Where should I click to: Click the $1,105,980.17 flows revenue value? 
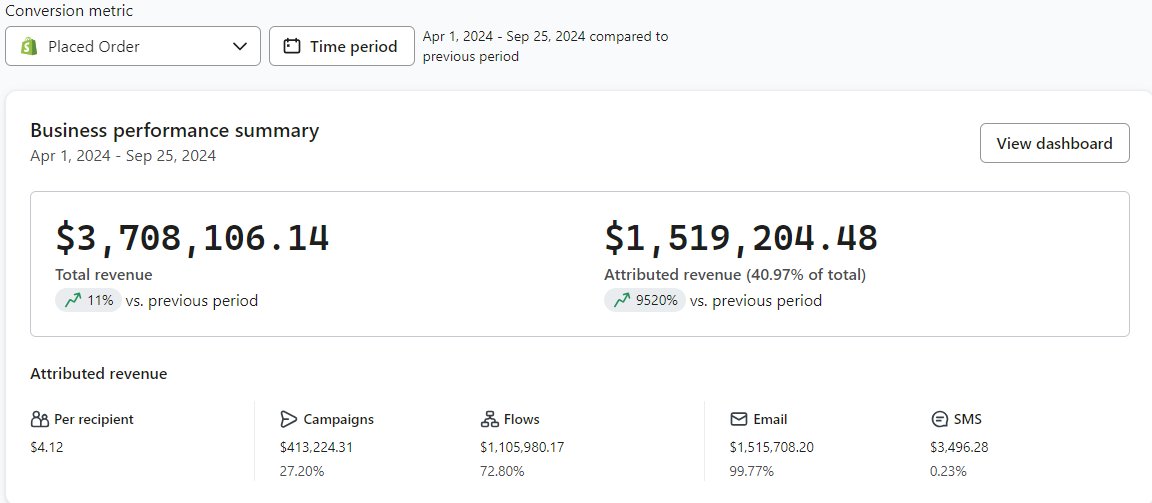pyautogui.click(x=522, y=447)
